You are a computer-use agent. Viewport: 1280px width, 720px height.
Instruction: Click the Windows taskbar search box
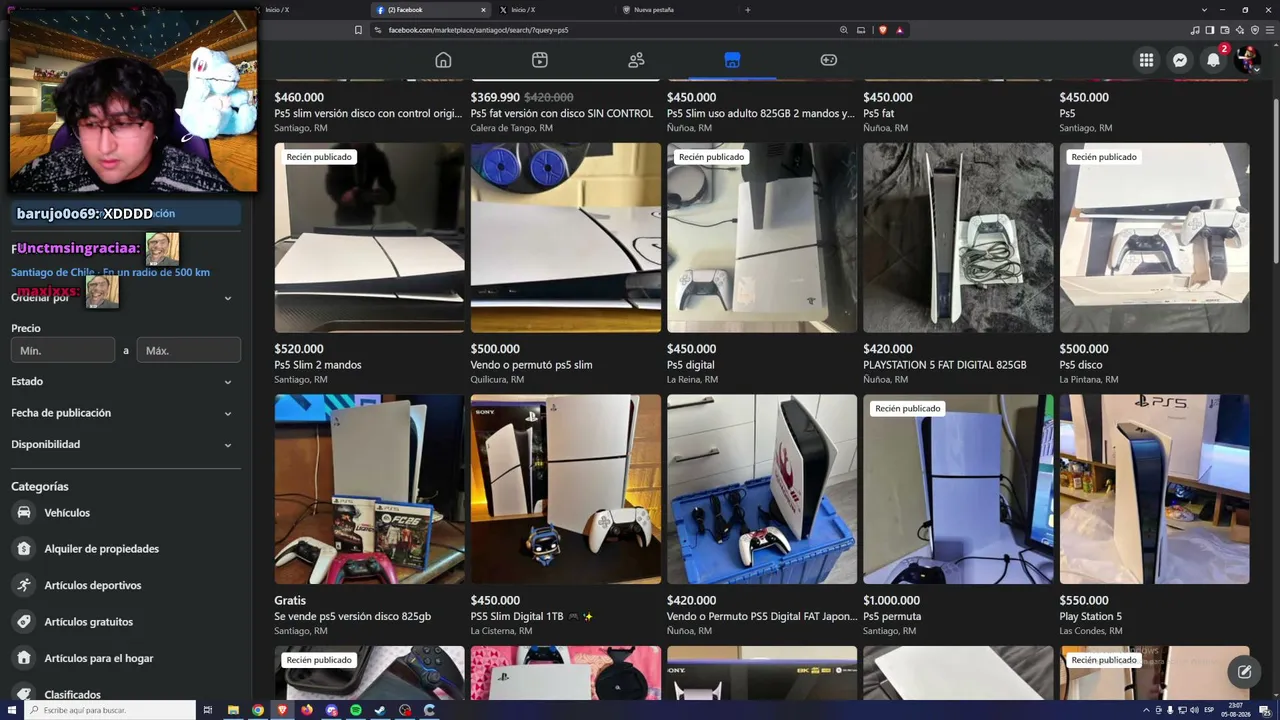click(110, 710)
